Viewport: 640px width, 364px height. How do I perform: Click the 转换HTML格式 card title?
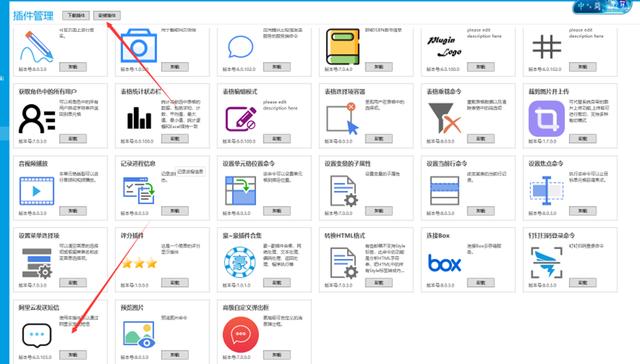tap(344, 235)
